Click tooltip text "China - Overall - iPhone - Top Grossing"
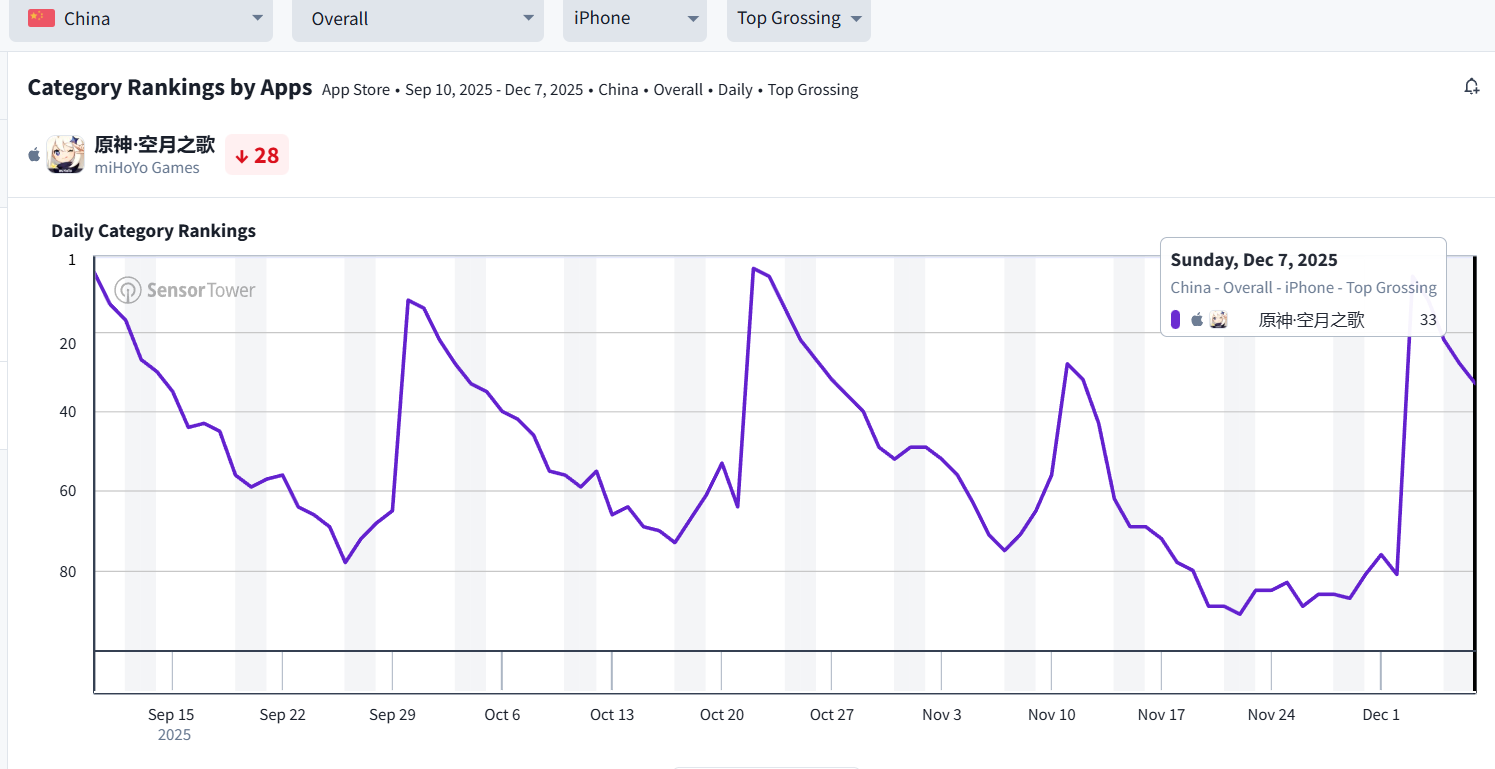 [x=1304, y=288]
